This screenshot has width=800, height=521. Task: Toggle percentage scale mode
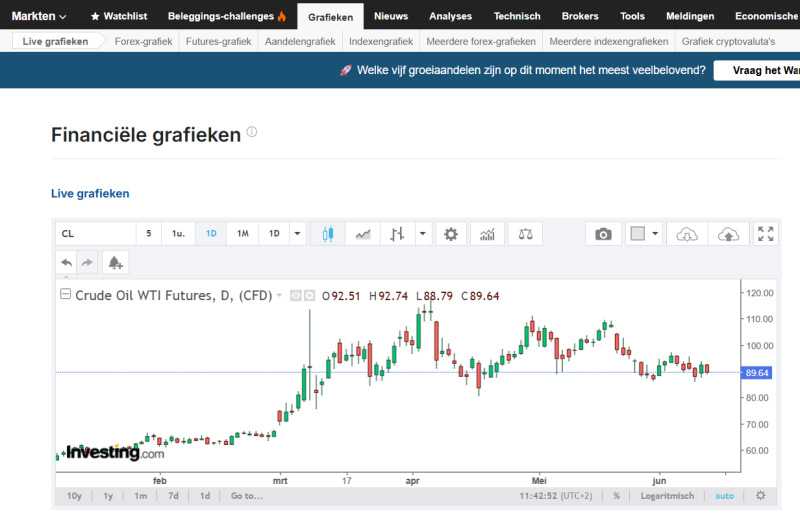pyautogui.click(x=616, y=496)
